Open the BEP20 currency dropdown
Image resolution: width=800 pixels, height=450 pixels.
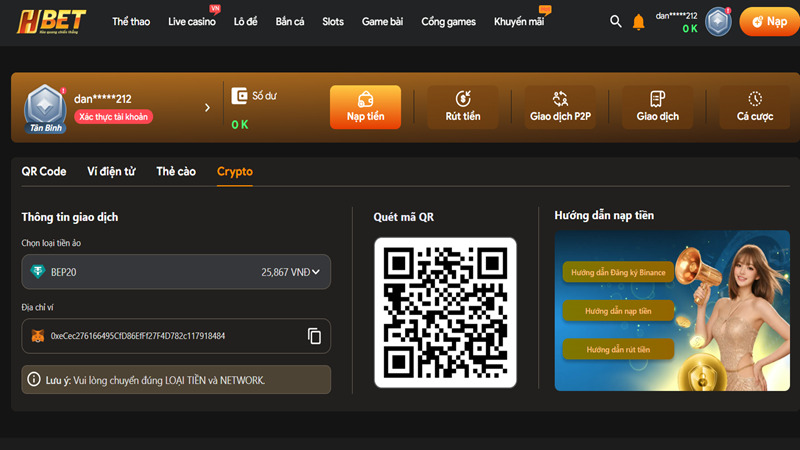tap(176, 272)
